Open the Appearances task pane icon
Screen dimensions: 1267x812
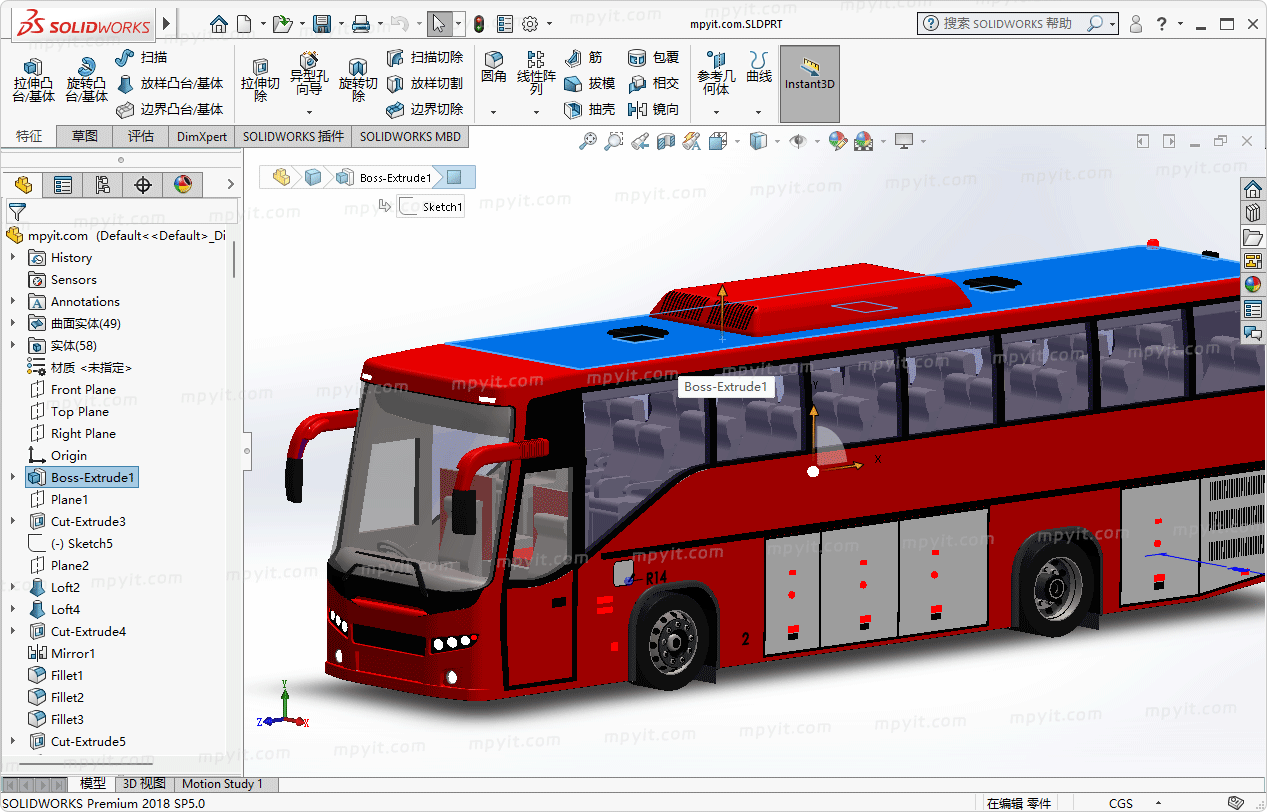point(1253,285)
